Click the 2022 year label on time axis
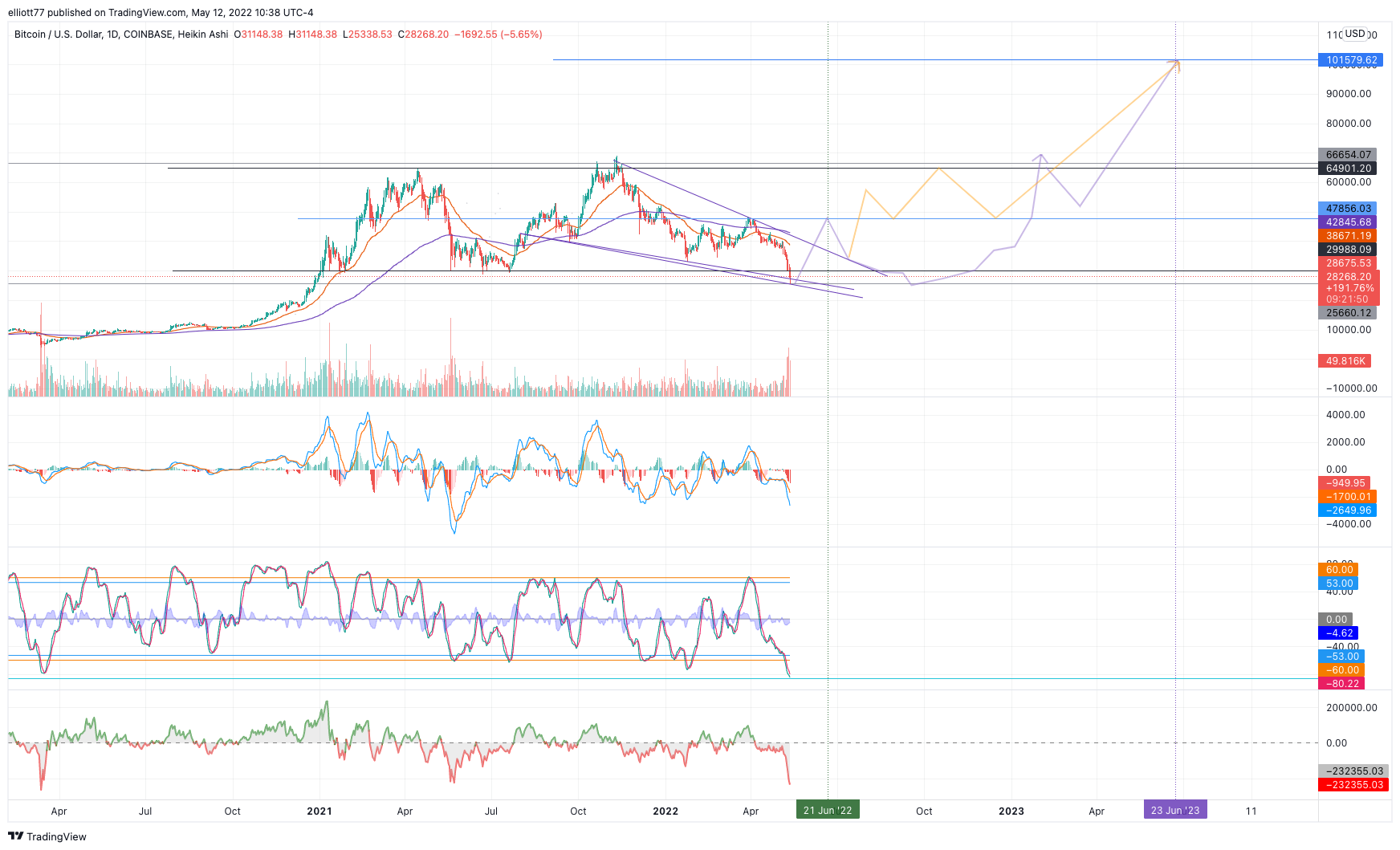 coord(665,811)
